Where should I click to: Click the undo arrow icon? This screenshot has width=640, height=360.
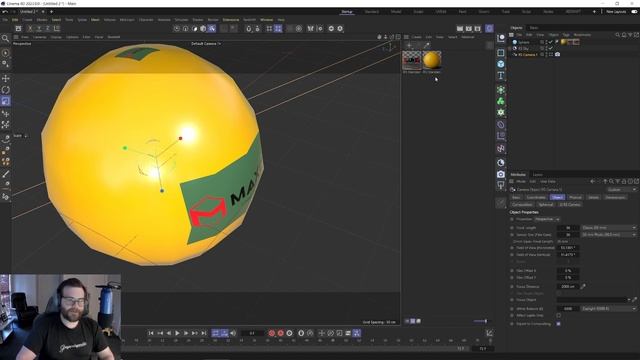pos(5,12)
